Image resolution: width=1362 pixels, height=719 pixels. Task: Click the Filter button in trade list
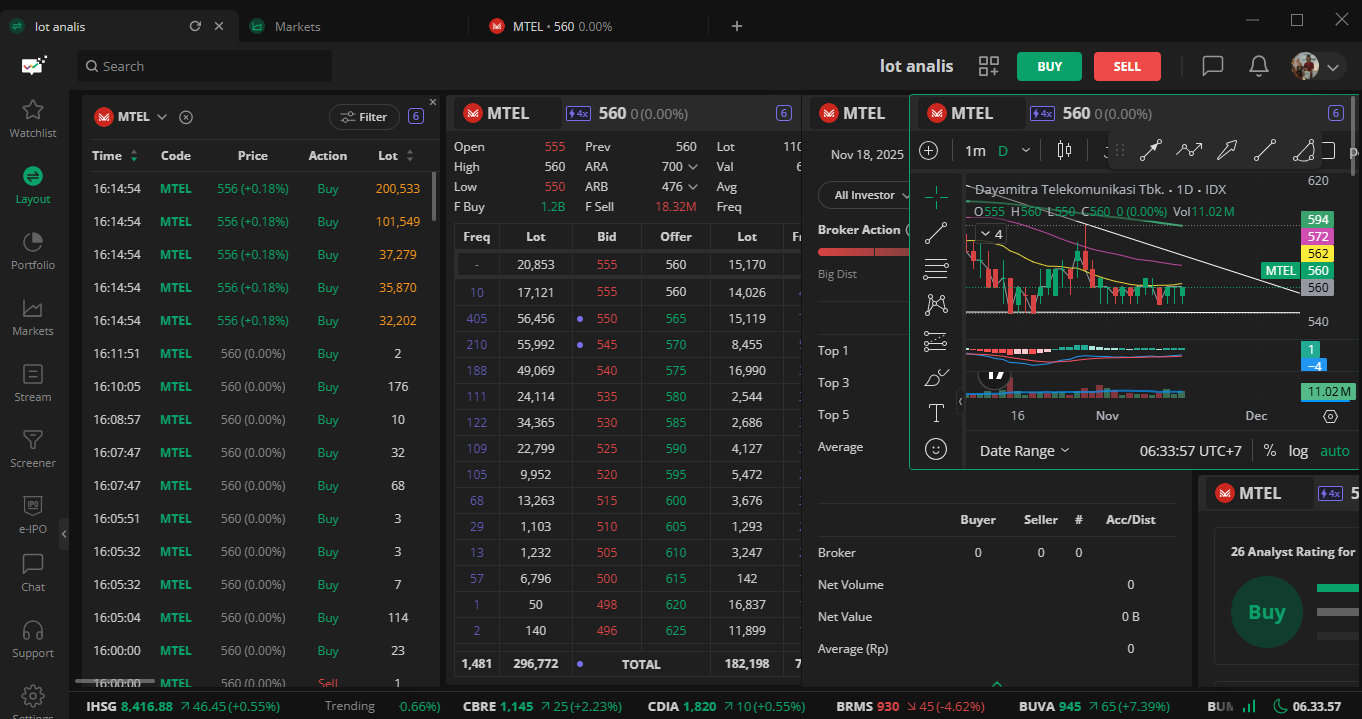364,117
